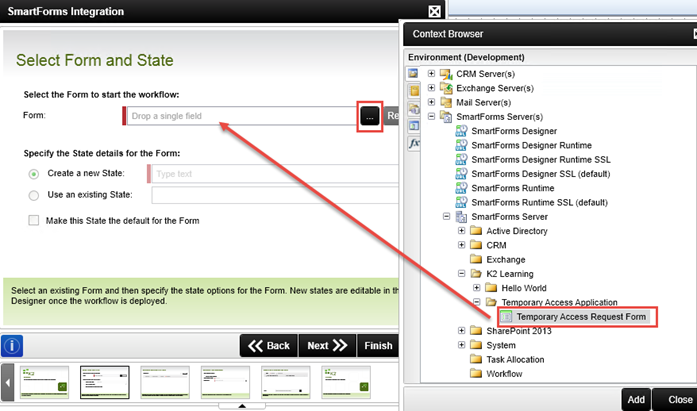This screenshot has width=697, height=411.
Task: Click the Finish button
Action: click(x=378, y=346)
